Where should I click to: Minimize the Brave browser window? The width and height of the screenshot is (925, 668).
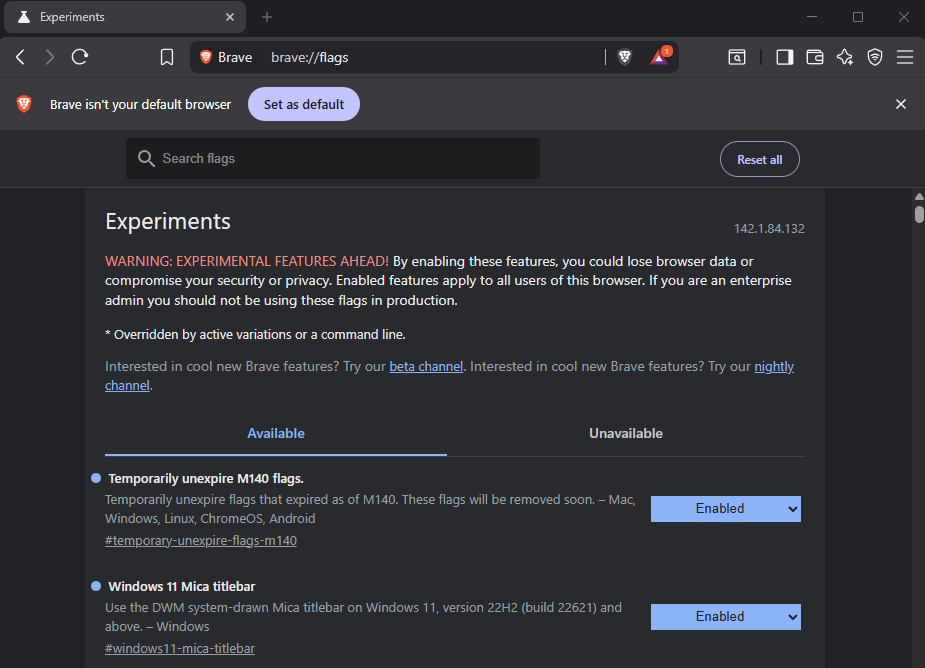812,17
